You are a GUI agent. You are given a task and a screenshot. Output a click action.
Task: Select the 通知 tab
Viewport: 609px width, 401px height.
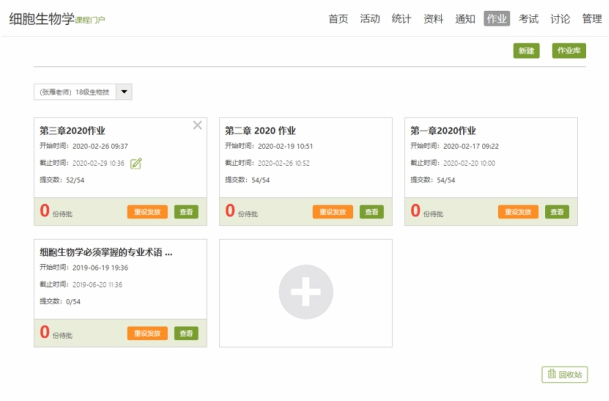464,19
